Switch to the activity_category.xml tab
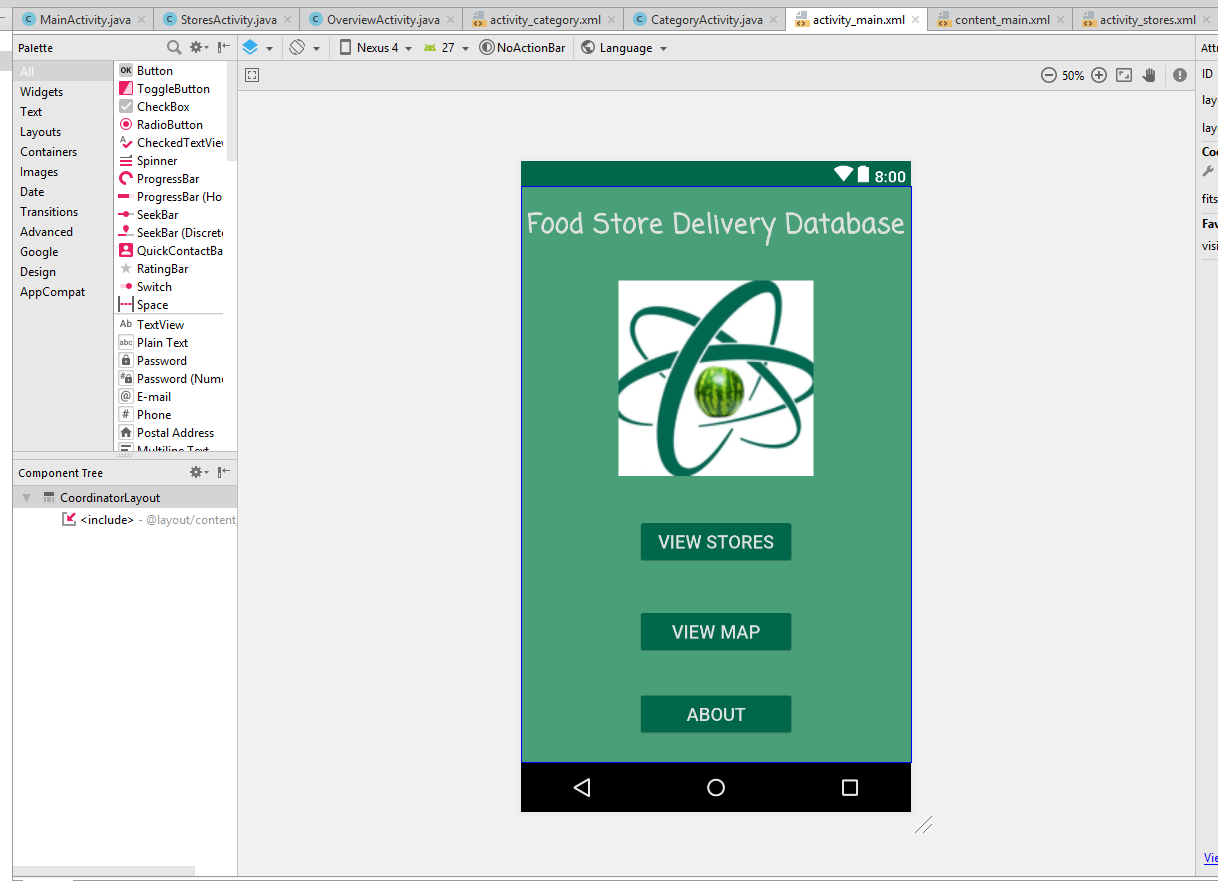The height and width of the screenshot is (881, 1218). pos(543,19)
